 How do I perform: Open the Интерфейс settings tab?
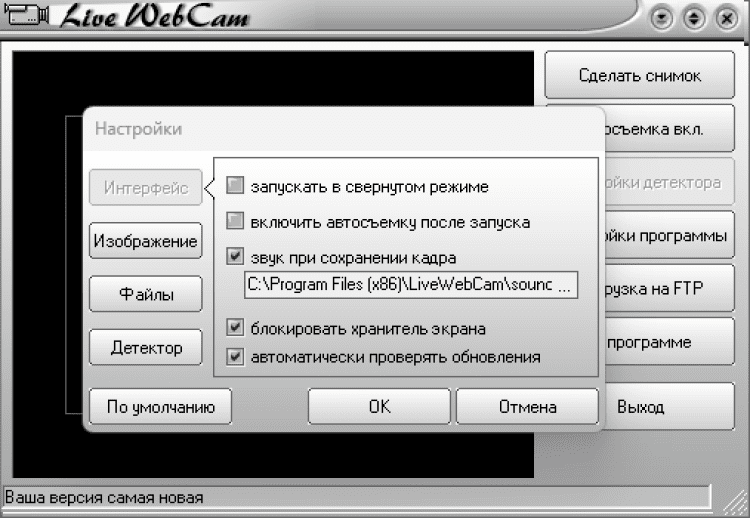(x=146, y=187)
